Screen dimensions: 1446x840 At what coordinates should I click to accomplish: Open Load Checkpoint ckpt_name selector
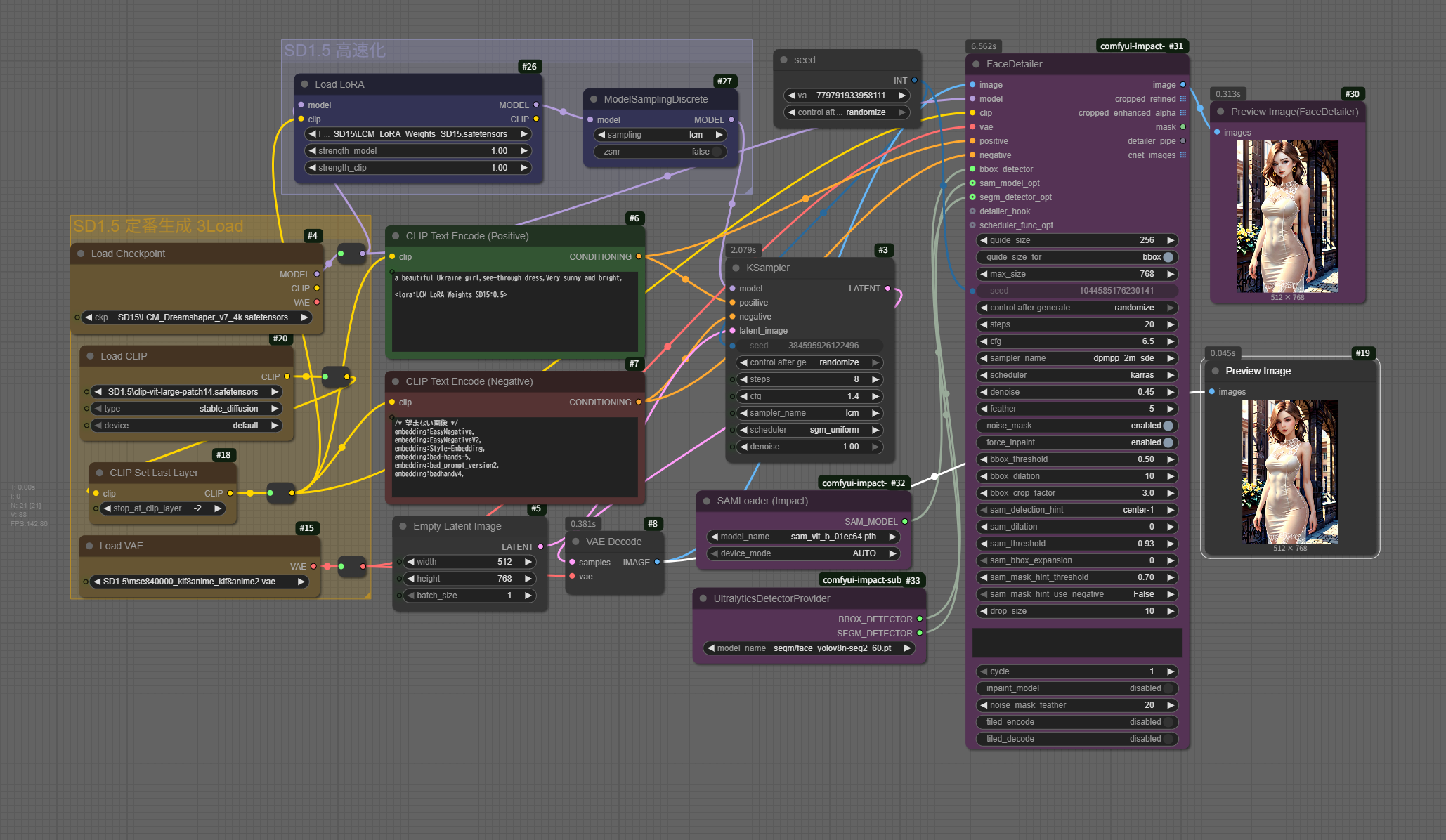[x=197, y=317]
